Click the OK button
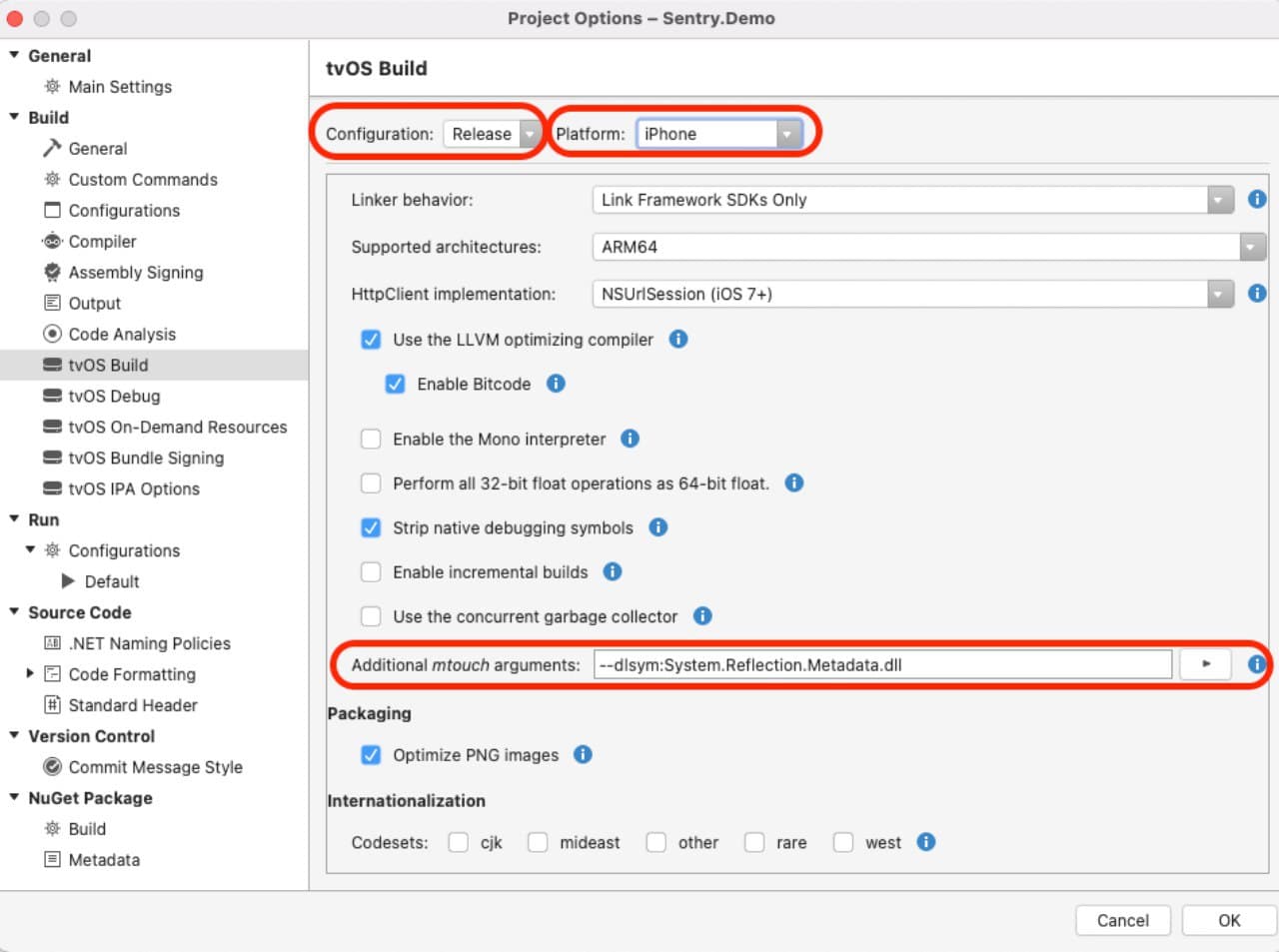The width and height of the screenshot is (1279, 952). coord(1228,920)
